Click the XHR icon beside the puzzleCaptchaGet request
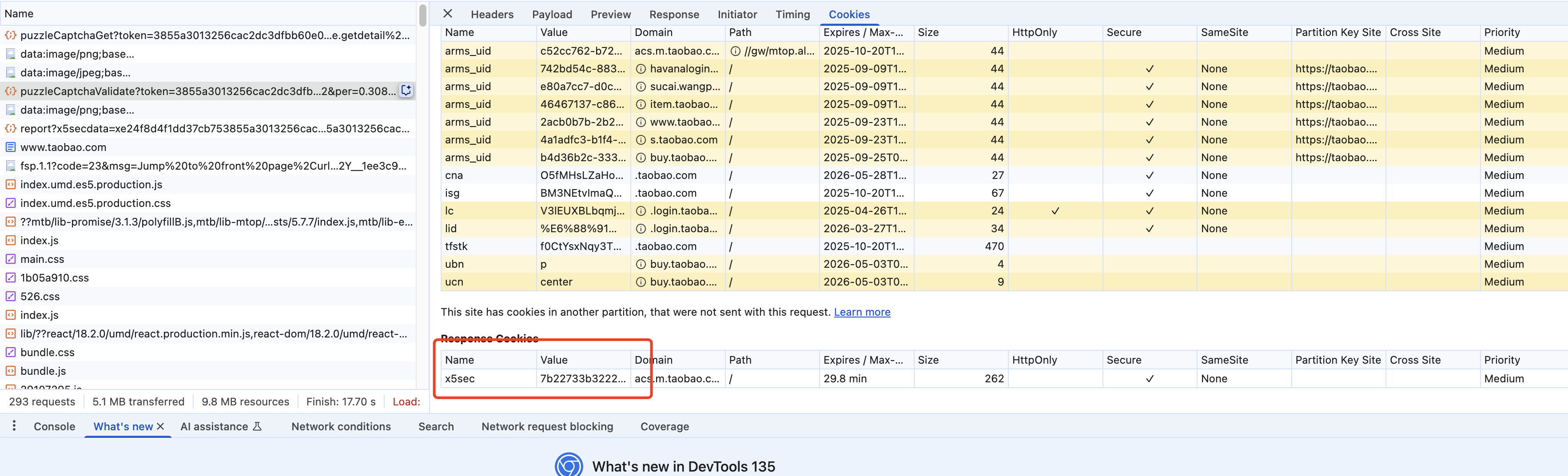Screen dimensions: 1568x476 (x=10, y=36)
